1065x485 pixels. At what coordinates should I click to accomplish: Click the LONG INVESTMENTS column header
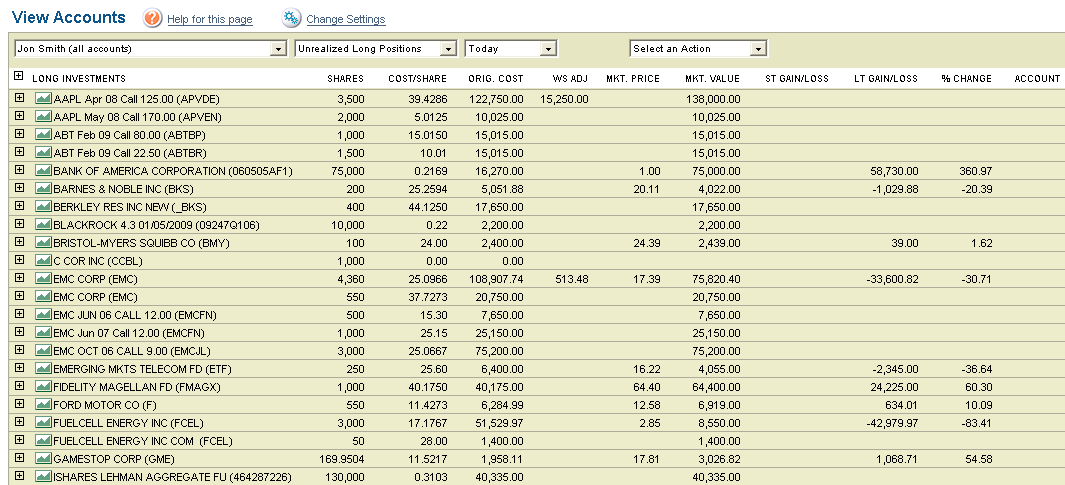(79, 79)
